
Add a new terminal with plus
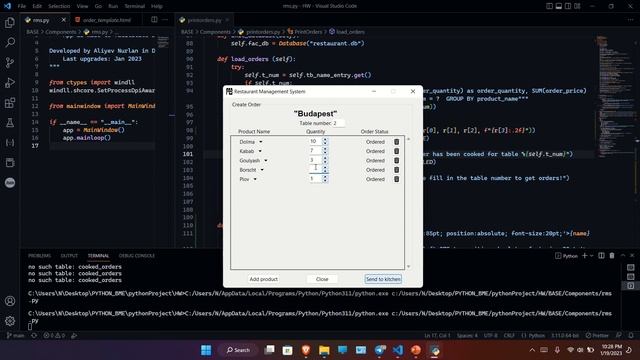pyautogui.click(x=584, y=256)
